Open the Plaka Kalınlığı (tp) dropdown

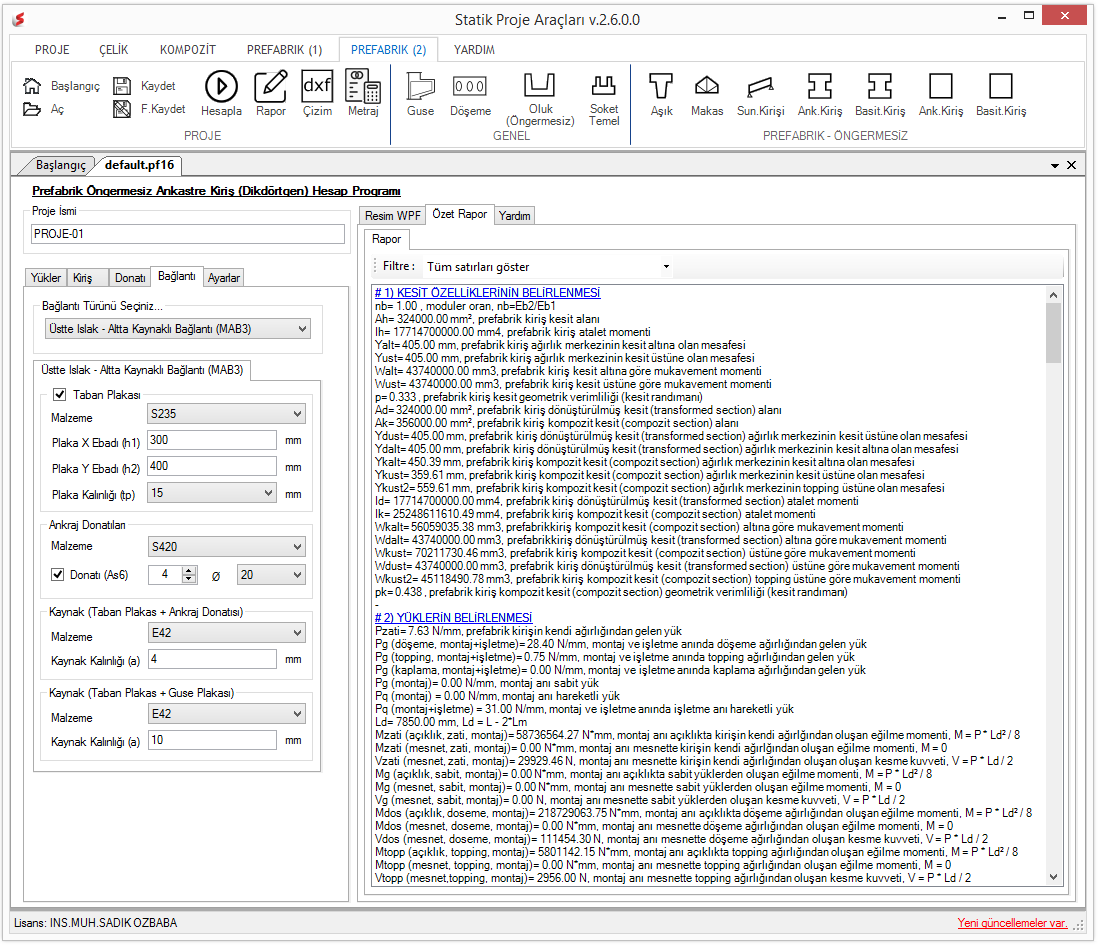tap(211, 494)
